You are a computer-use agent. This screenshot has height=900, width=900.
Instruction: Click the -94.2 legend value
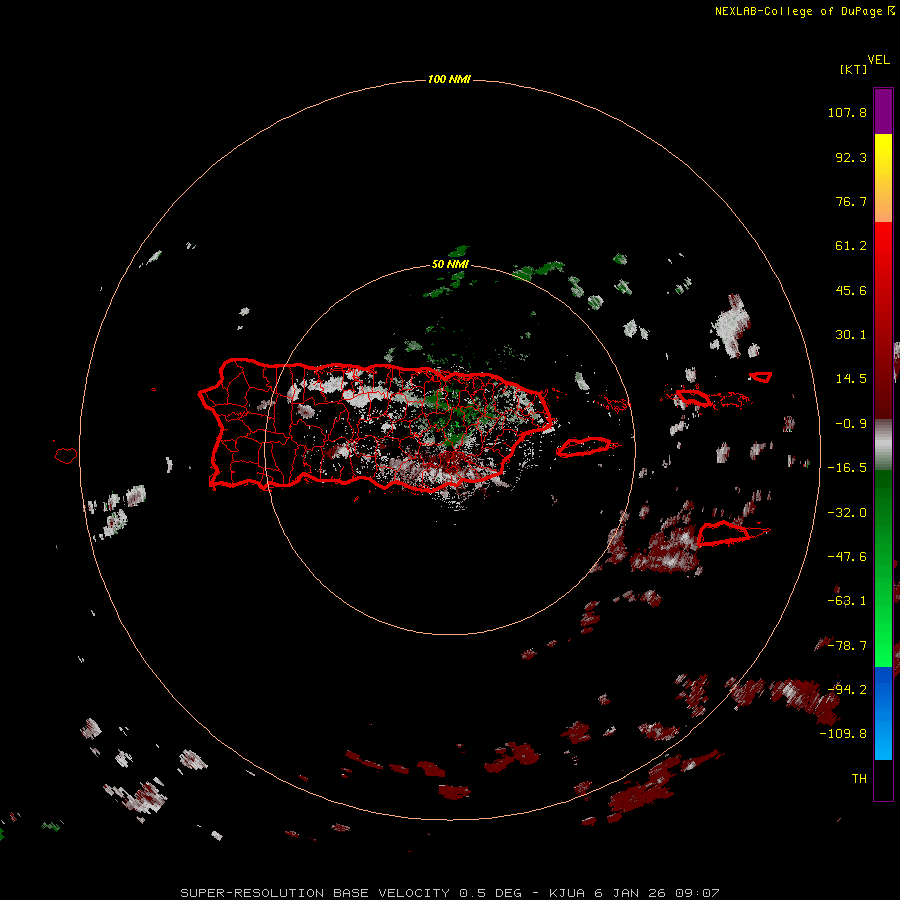coord(847,689)
